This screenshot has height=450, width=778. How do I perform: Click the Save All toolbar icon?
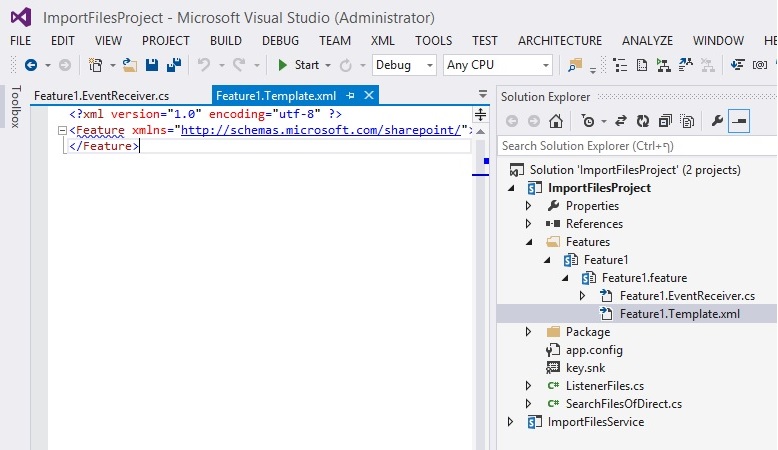tap(174, 65)
